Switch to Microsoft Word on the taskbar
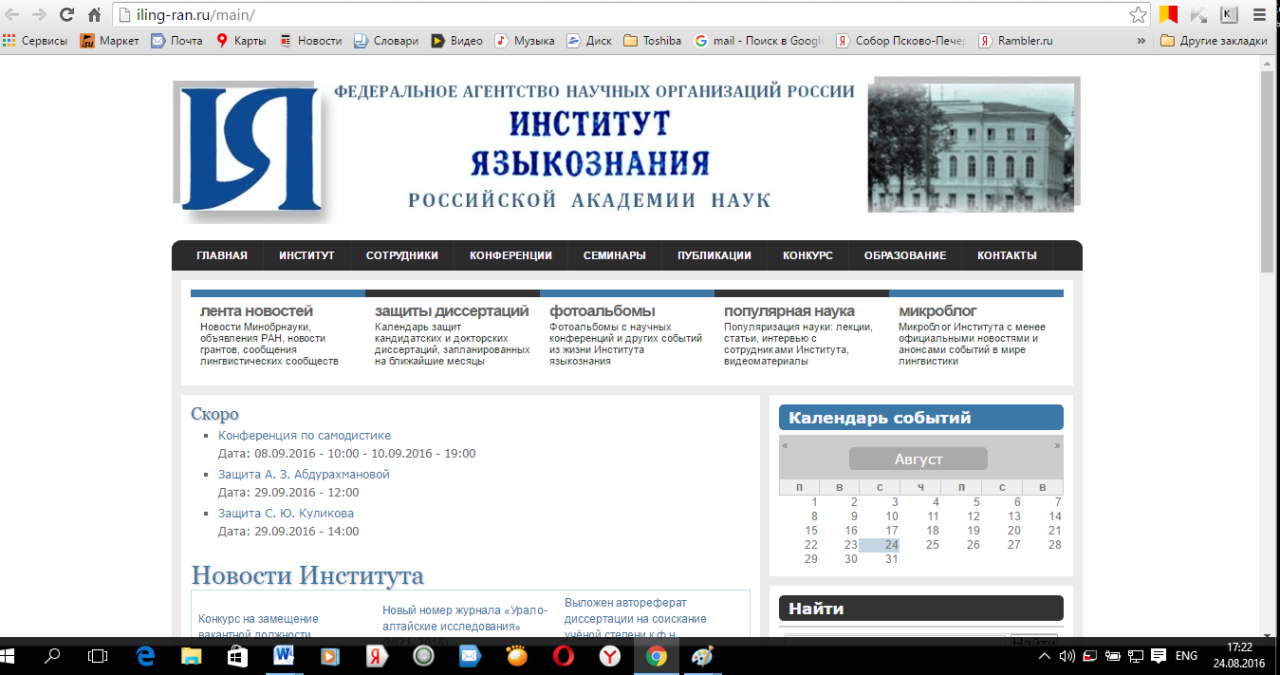 point(284,656)
